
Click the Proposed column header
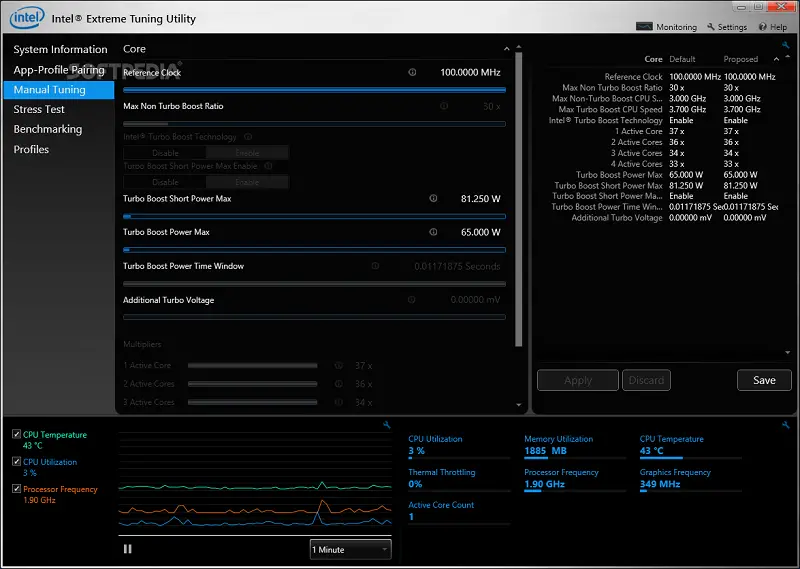[740, 59]
